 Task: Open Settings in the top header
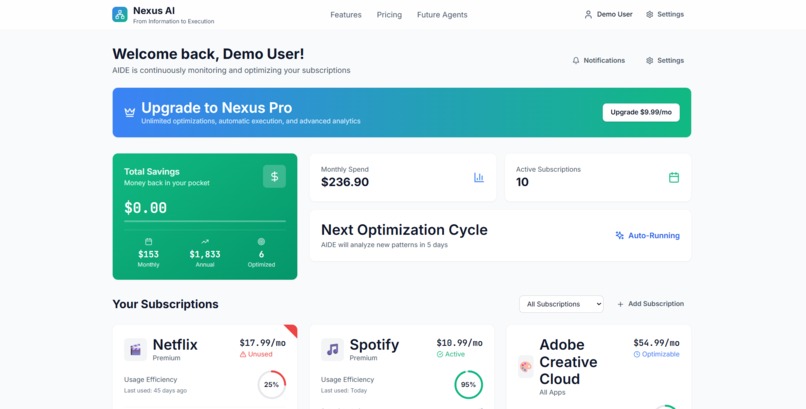coord(665,14)
